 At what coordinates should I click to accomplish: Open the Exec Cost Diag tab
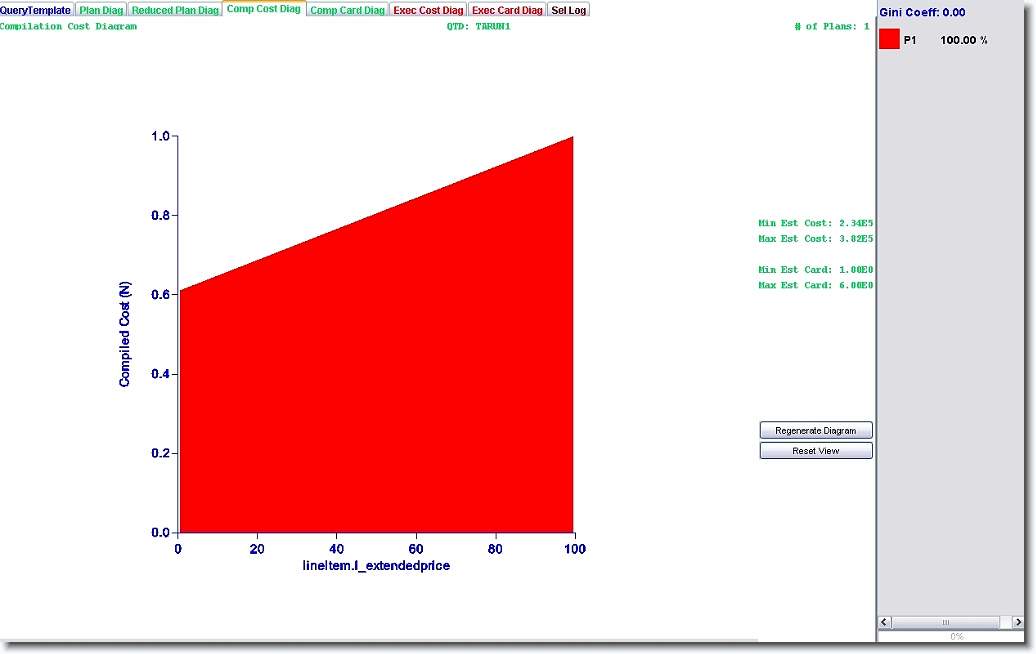(x=428, y=10)
